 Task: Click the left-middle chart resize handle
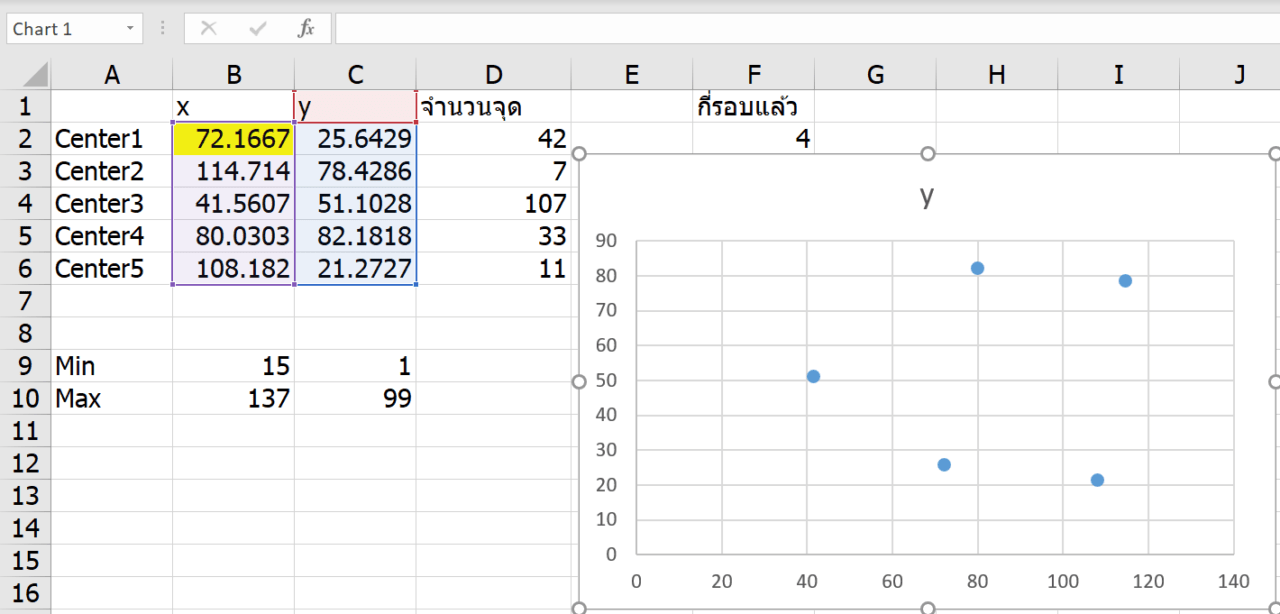(x=579, y=381)
